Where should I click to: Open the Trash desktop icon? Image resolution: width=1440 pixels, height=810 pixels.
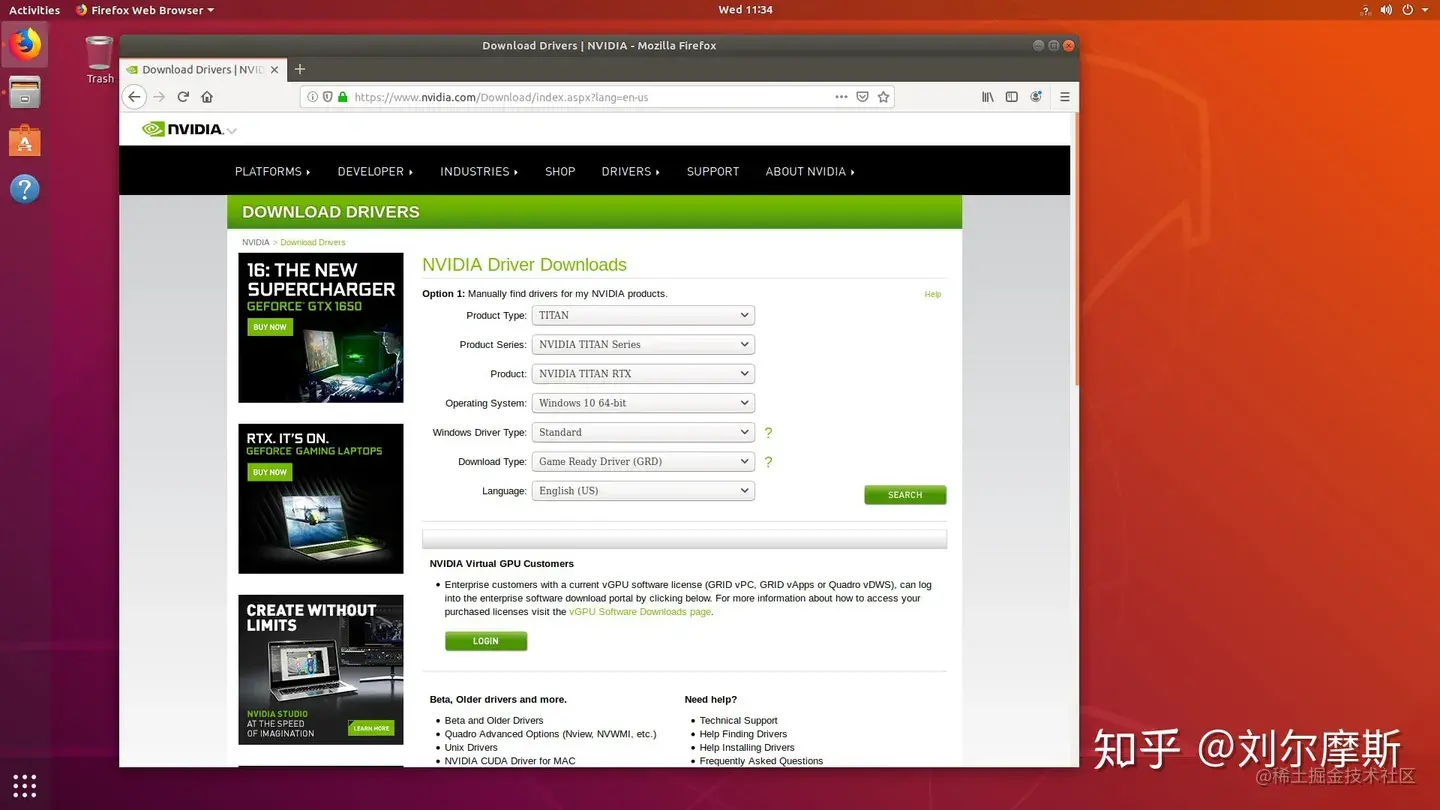click(99, 60)
